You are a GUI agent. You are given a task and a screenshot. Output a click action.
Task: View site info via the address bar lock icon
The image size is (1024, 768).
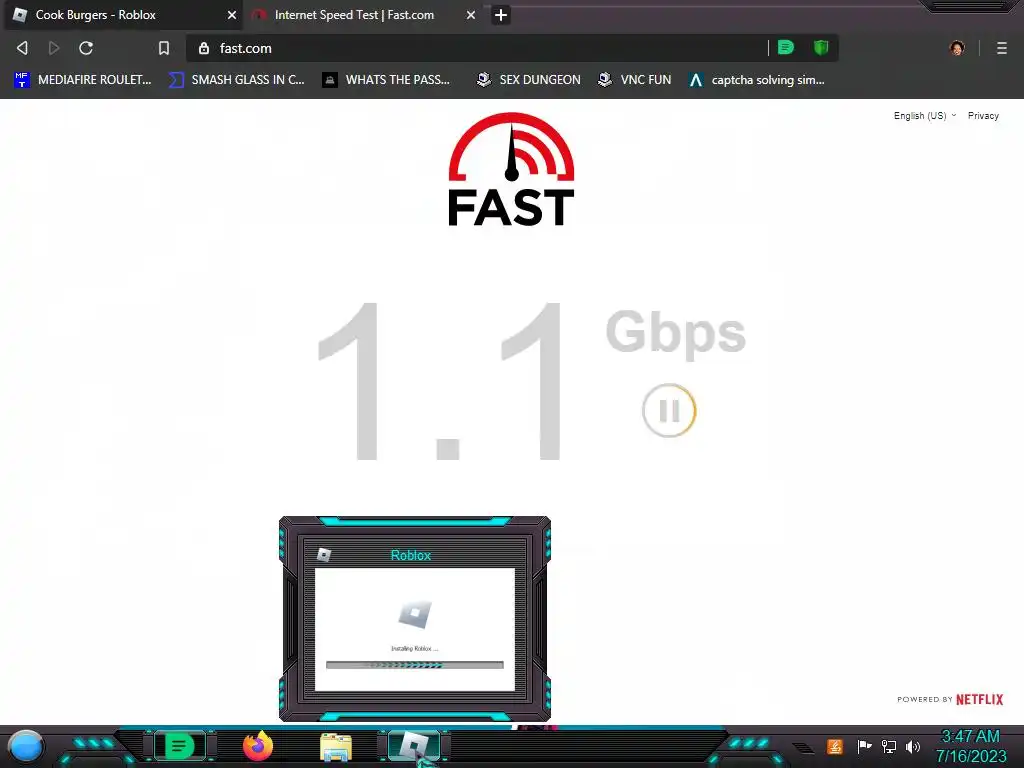204,48
